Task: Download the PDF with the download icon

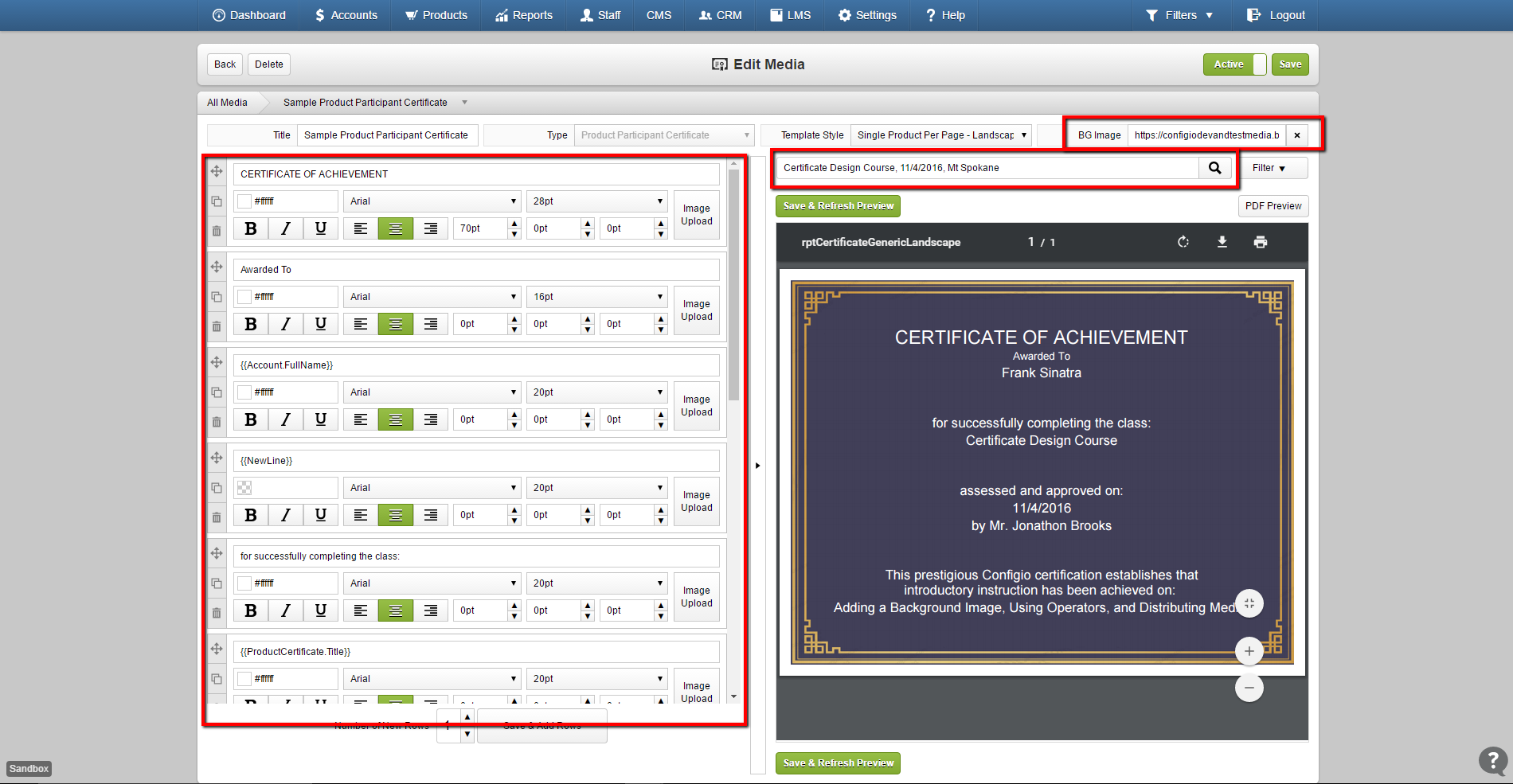Action: [1222, 242]
